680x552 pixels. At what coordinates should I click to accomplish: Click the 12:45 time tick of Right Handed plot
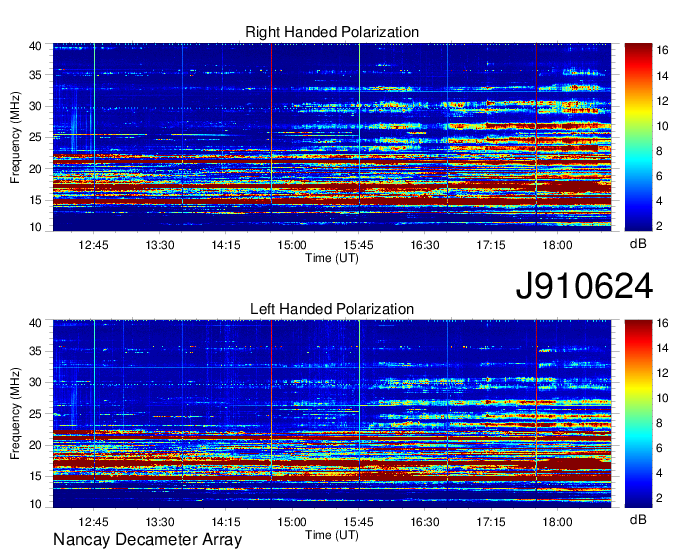(93, 245)
